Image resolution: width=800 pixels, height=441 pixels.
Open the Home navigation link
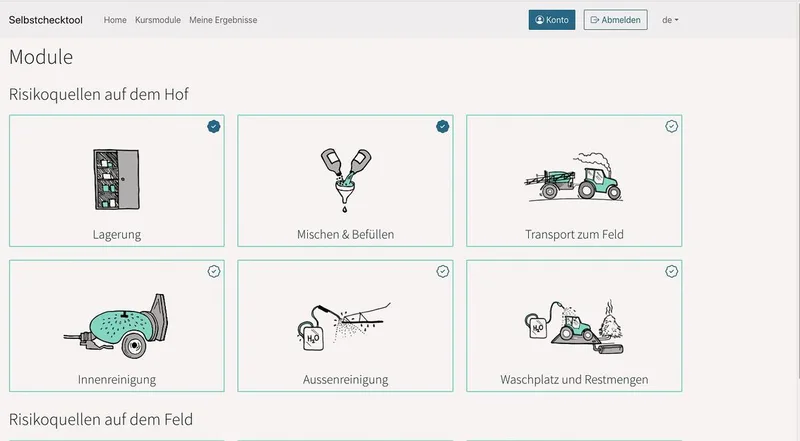115,20
